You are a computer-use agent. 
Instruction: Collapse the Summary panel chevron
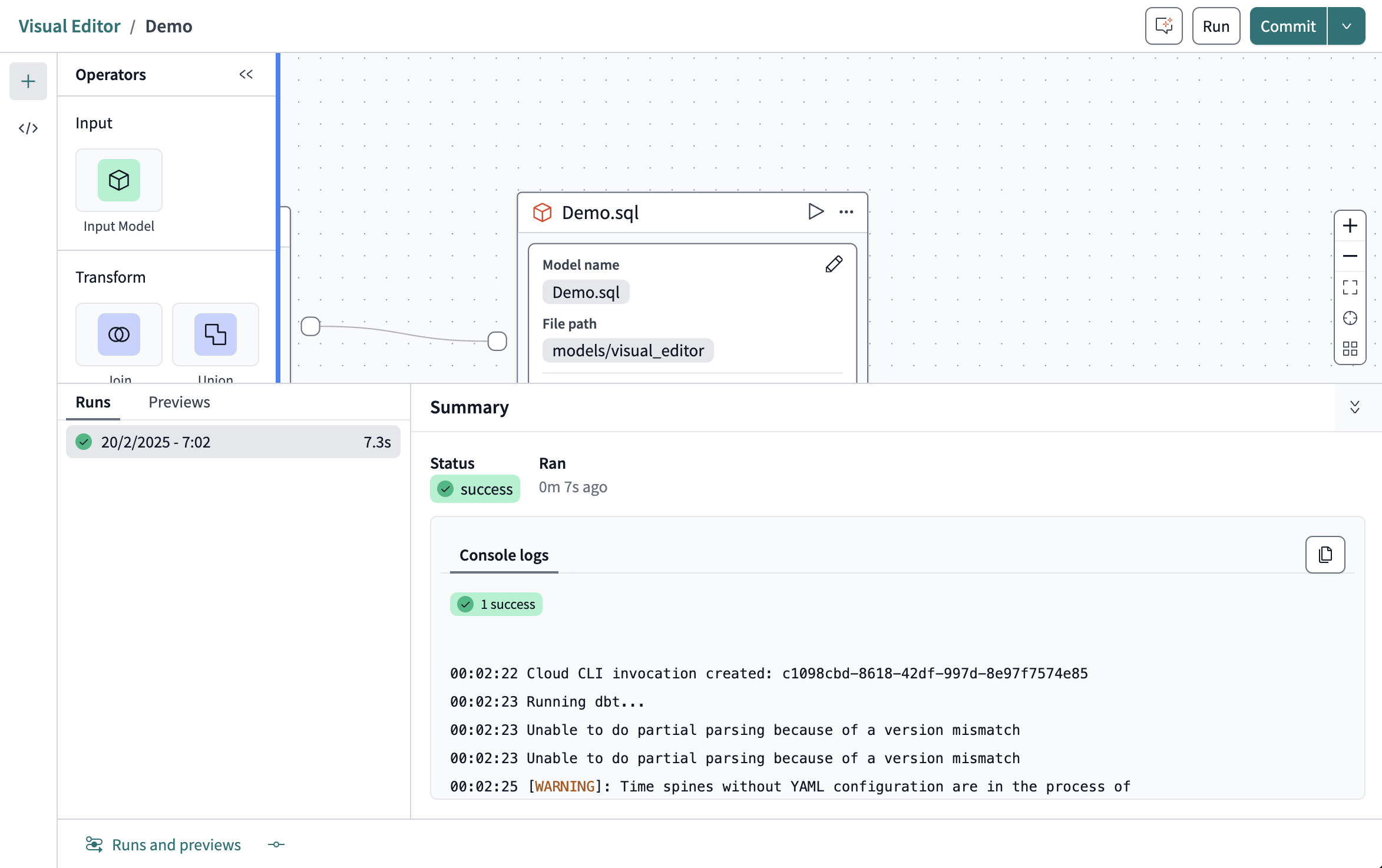click(1354, 407)
